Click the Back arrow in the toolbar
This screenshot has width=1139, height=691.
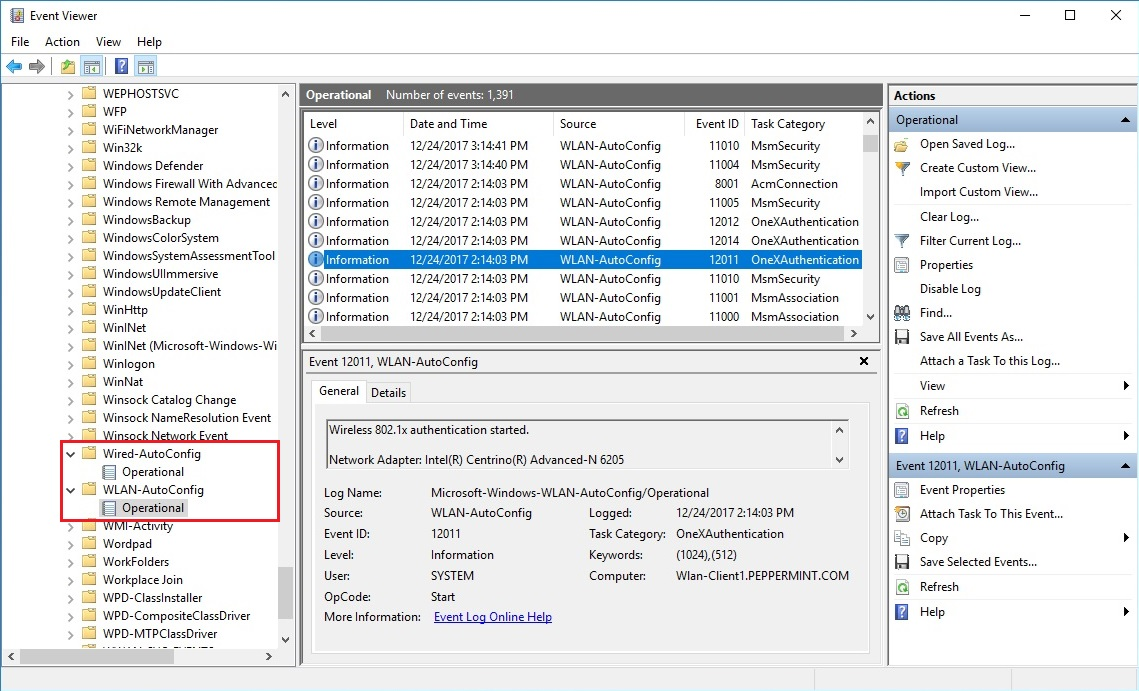coord(14,67)
